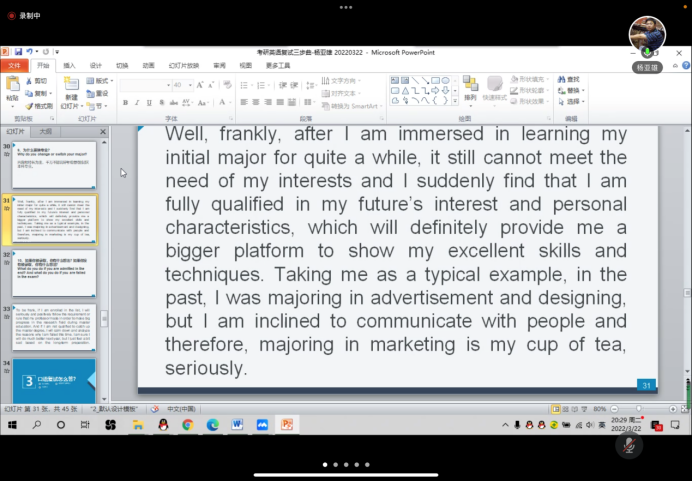
Task: Click the New Slide icon
Action: [69, 89]
